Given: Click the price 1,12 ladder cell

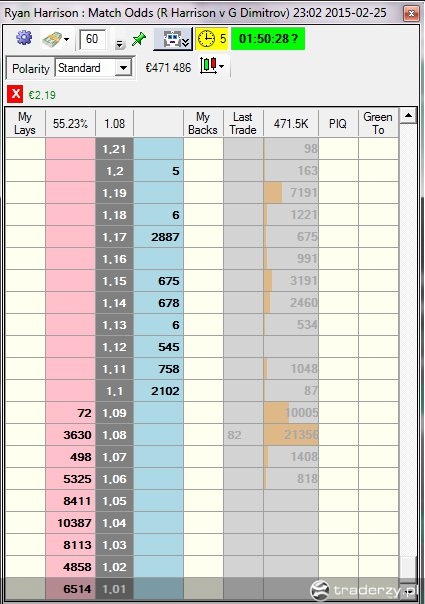Looking at the screenshot, I should point(114,347).
